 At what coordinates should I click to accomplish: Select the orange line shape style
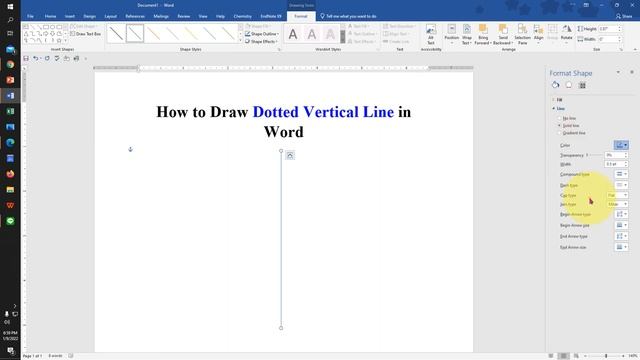pos(153,33)
